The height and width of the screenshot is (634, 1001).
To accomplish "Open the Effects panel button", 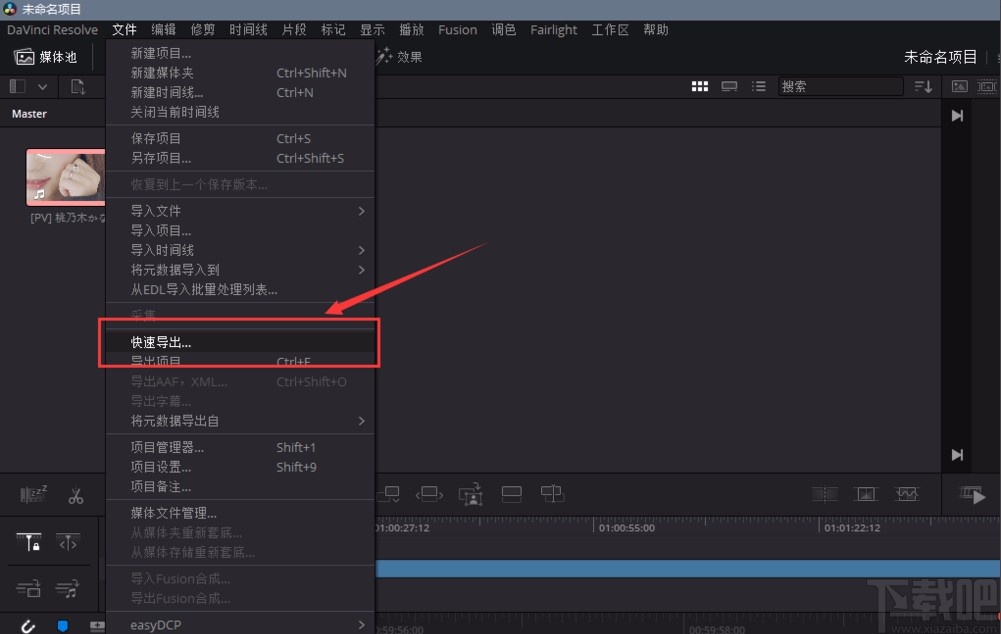I will (399, 57).
